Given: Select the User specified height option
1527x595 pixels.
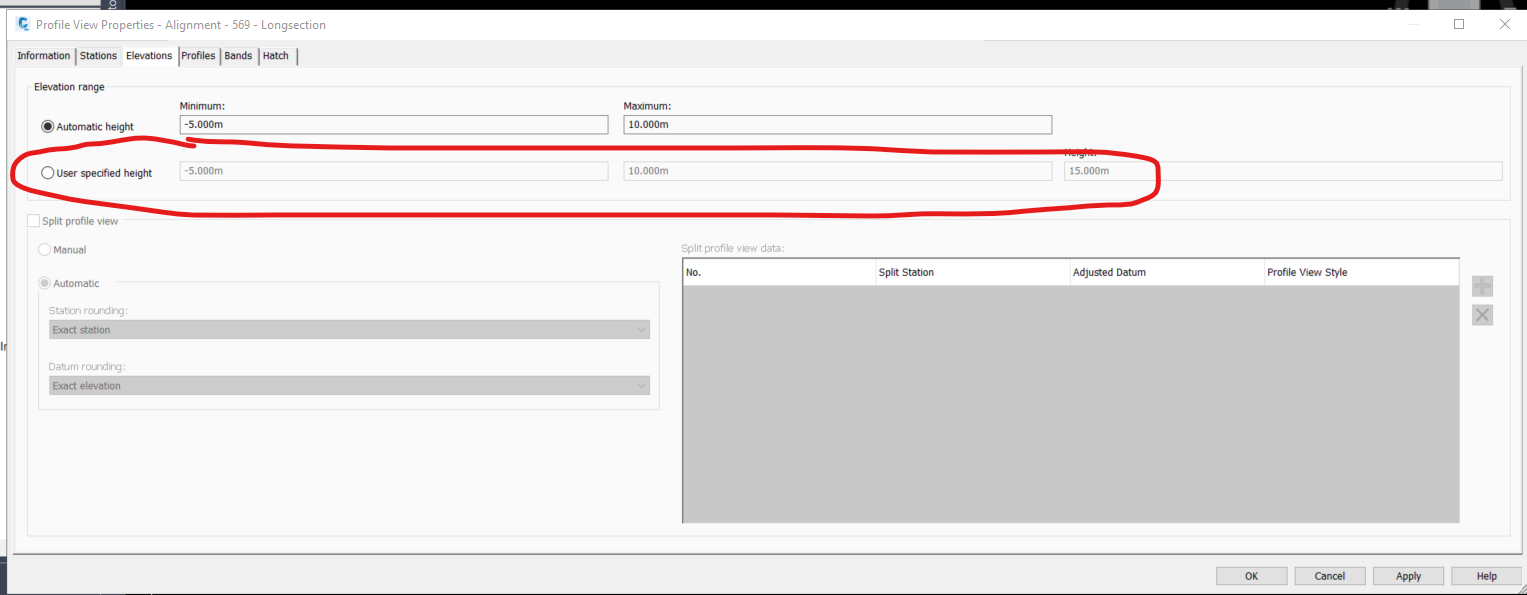Looking at the screenshot, I should pyautogui.click(x=48, y=173).
